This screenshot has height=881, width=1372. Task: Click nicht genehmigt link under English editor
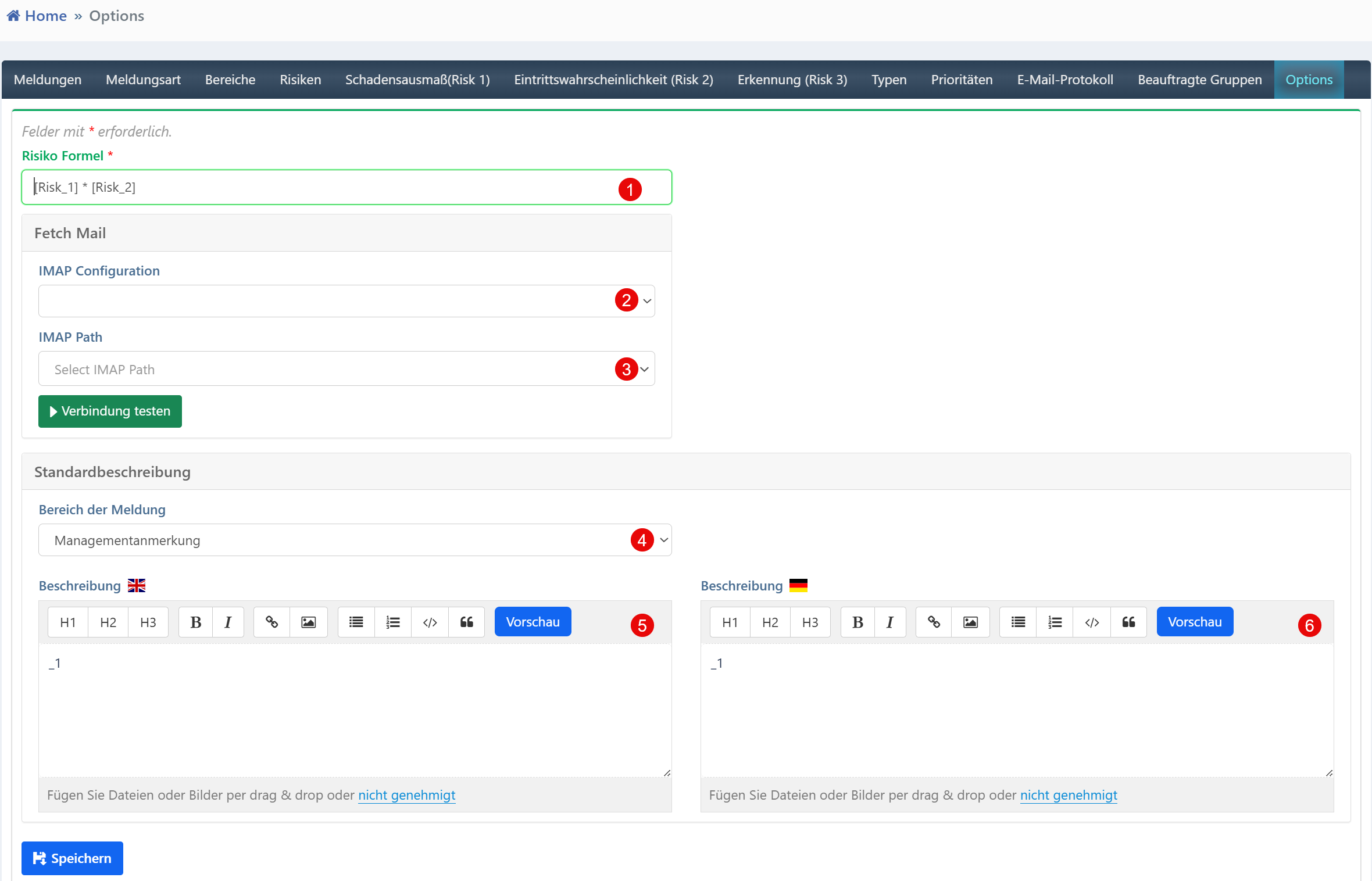406,795
